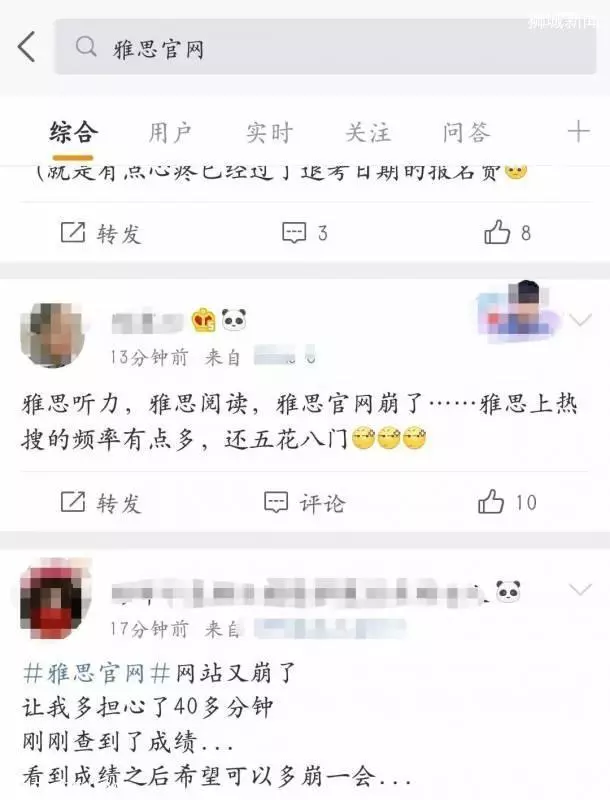Tap the back arrow icon
The height and width of the screenshot is (800, 610).
(x=27, y=46)
